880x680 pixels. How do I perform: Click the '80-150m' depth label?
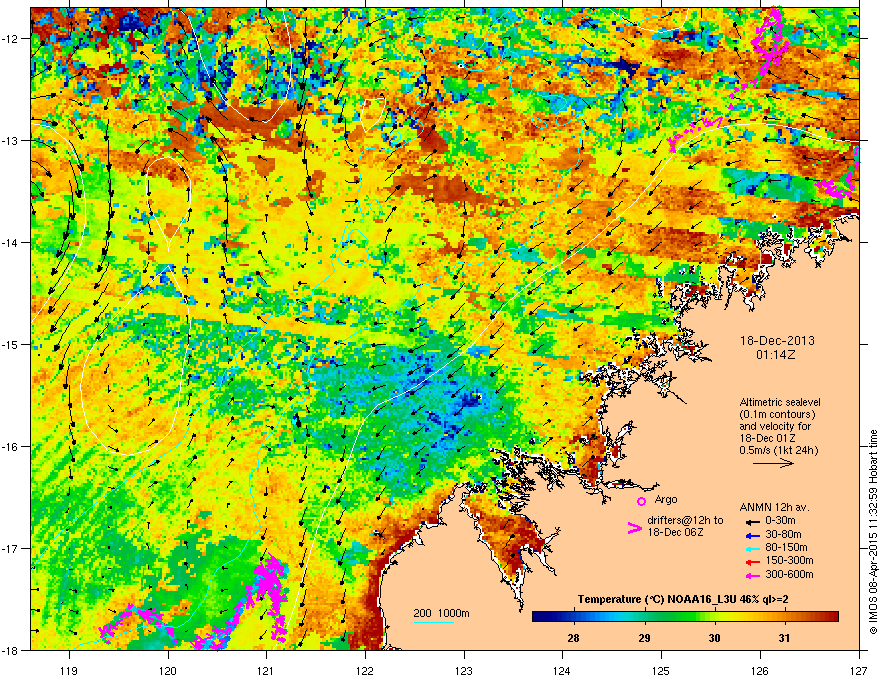[786, 548]
